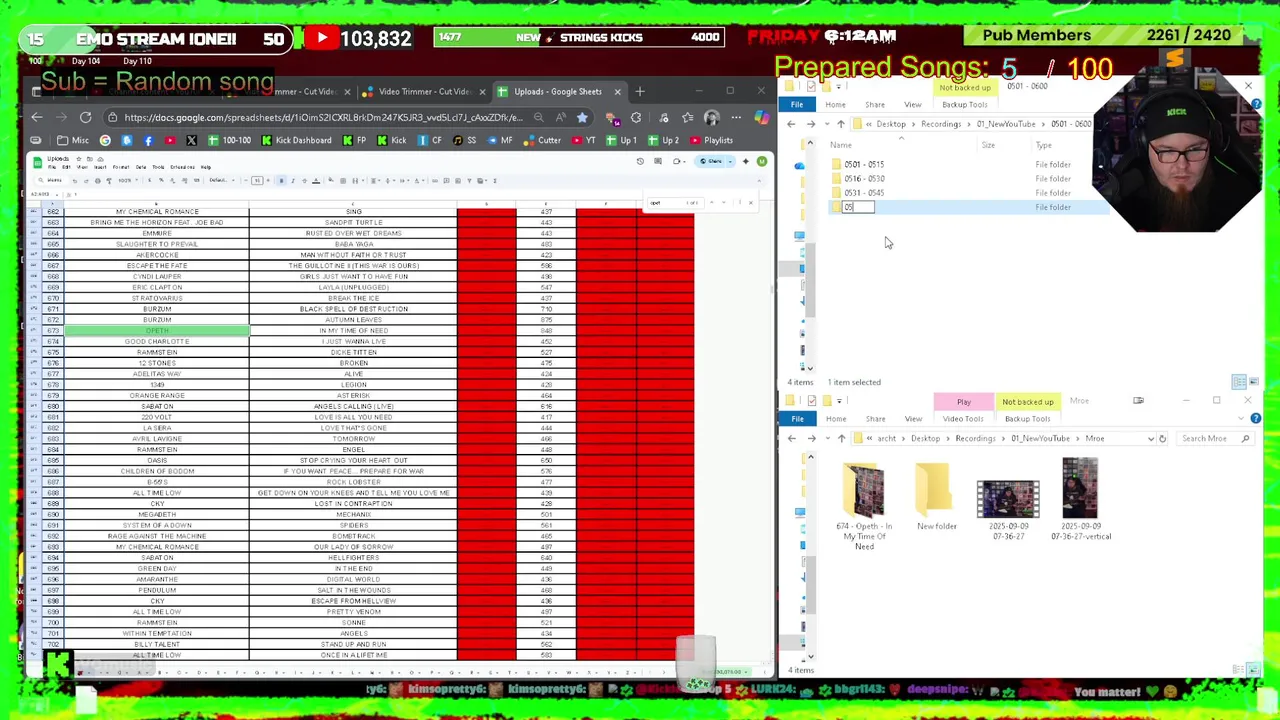
Task: Open recent locations dropdown in upper Explorer window
Action: click(x=826, y=124)
